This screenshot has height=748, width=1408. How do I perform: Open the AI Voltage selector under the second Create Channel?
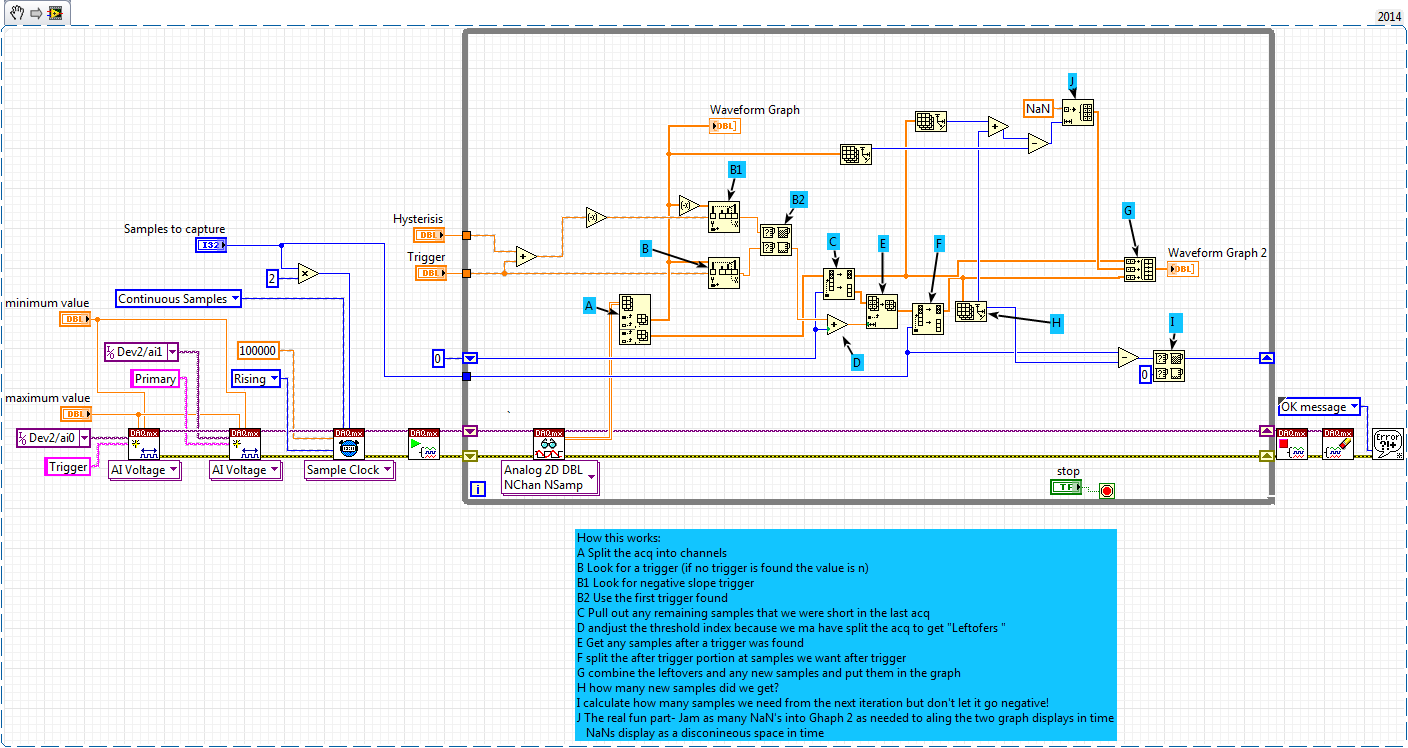click(x=245, y=470)
